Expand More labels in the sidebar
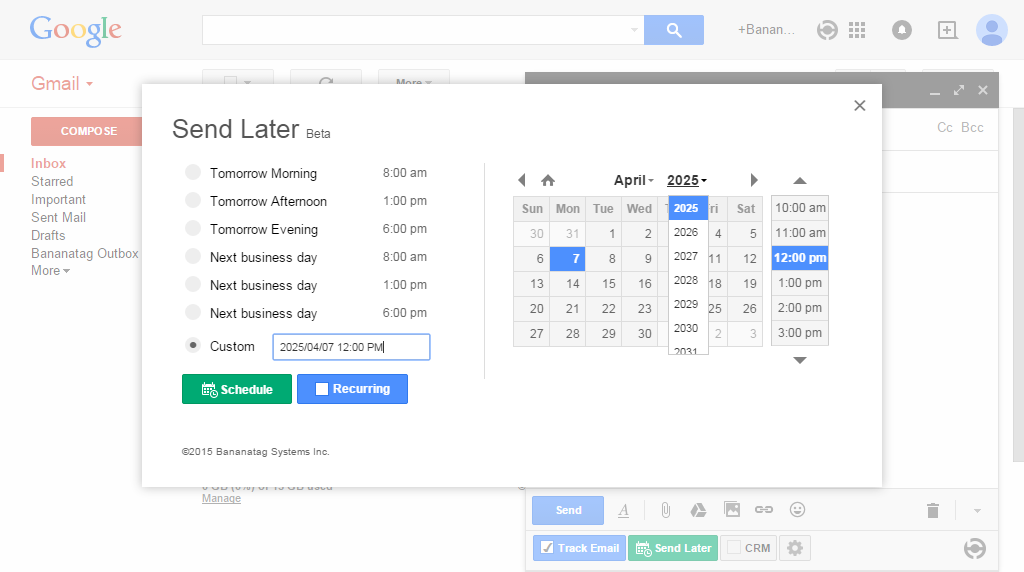The width and height of the screenshot is (1024, 572). coord(50,270)
